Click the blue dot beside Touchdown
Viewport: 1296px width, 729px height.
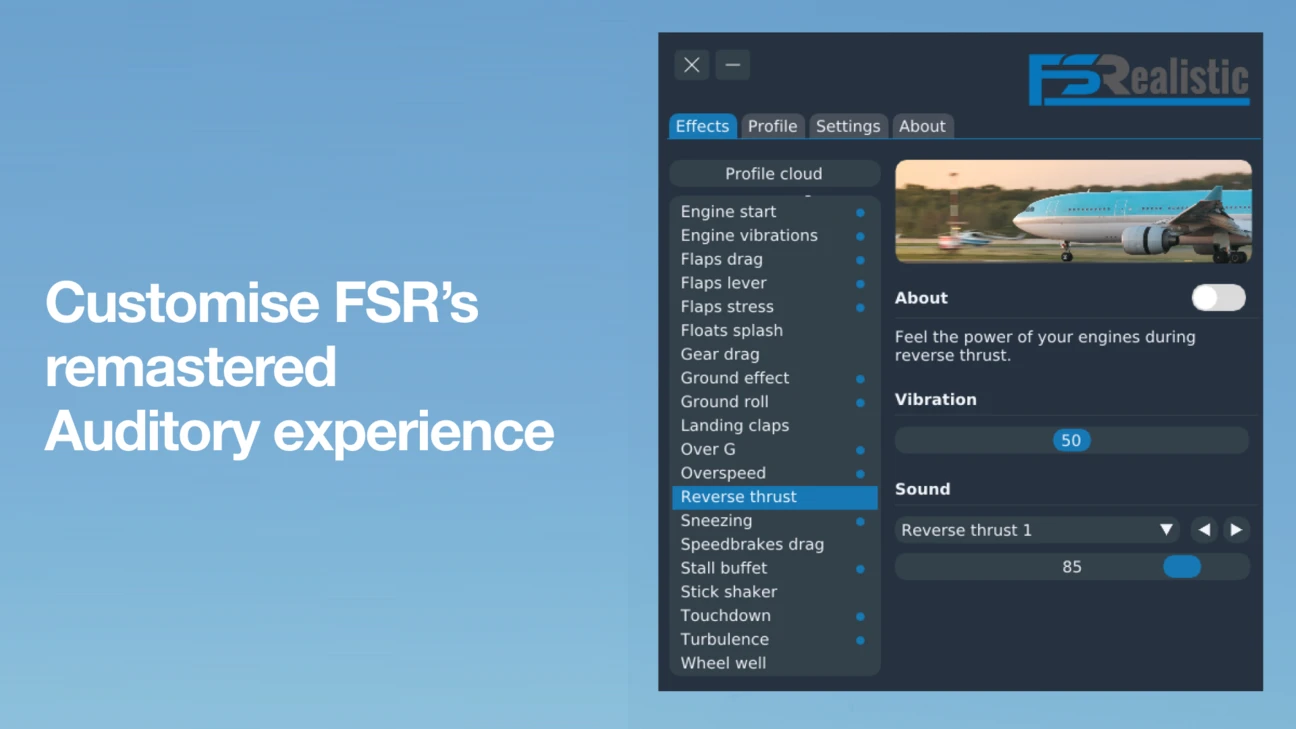coord(860,616)
